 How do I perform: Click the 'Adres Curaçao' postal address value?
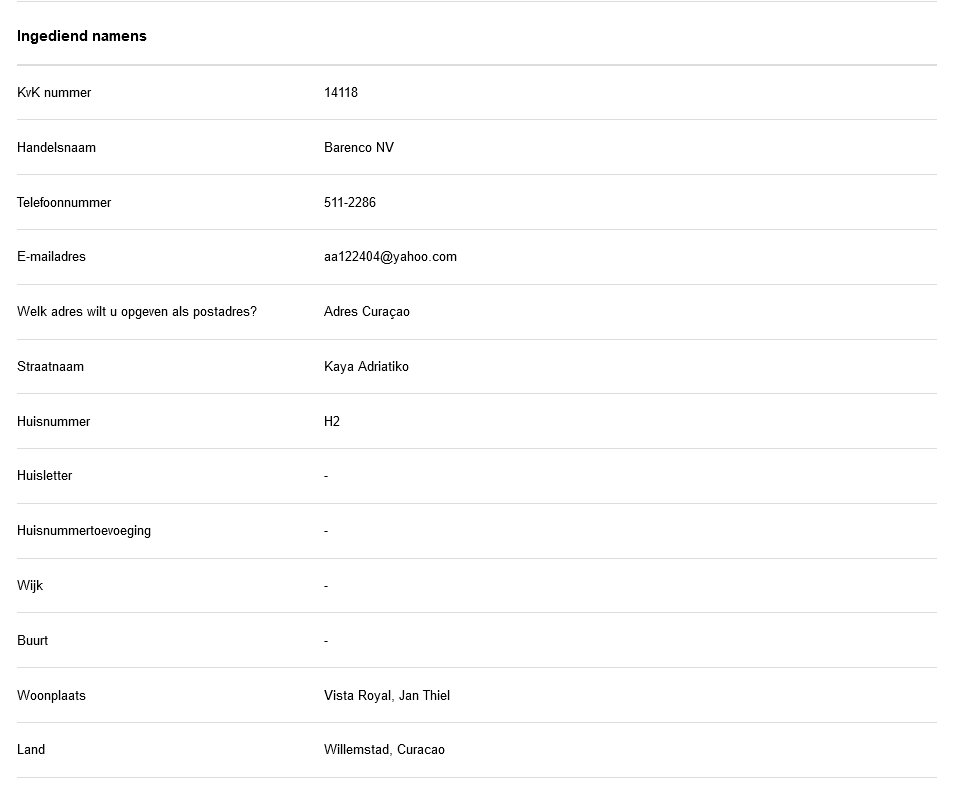tap(367, 312)
